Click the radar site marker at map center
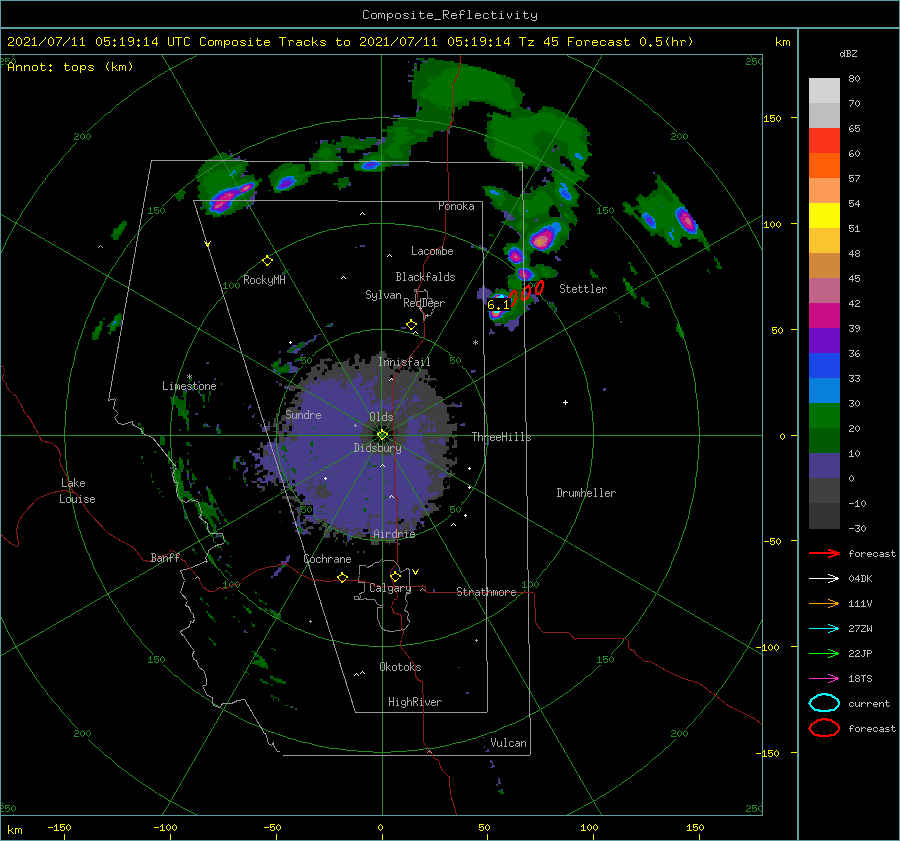This screenshot has width=900, height=841. (x=382, y=435)
